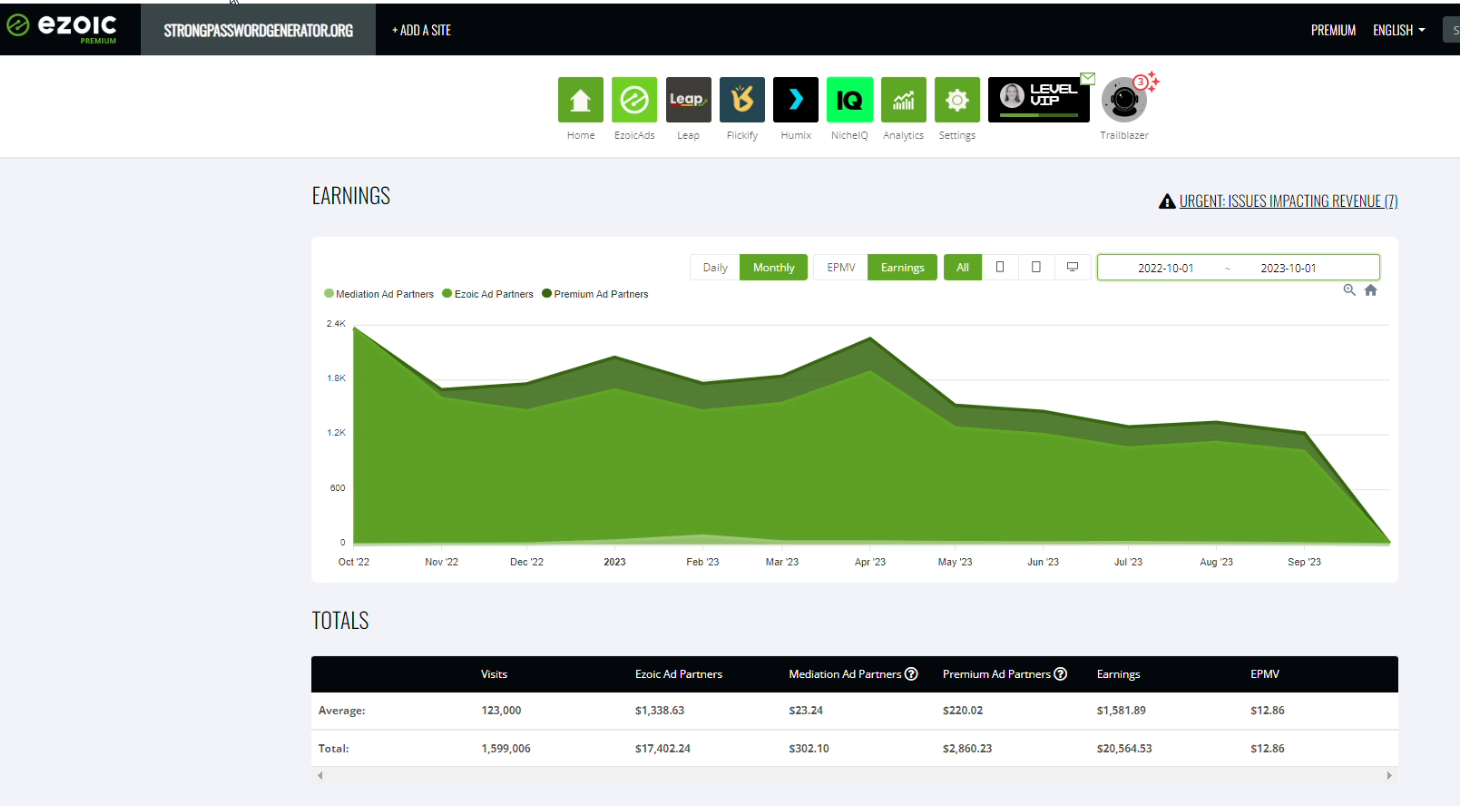Click the help icon beside Mediation Ad Partners
1460x806 pixels.
911,674
